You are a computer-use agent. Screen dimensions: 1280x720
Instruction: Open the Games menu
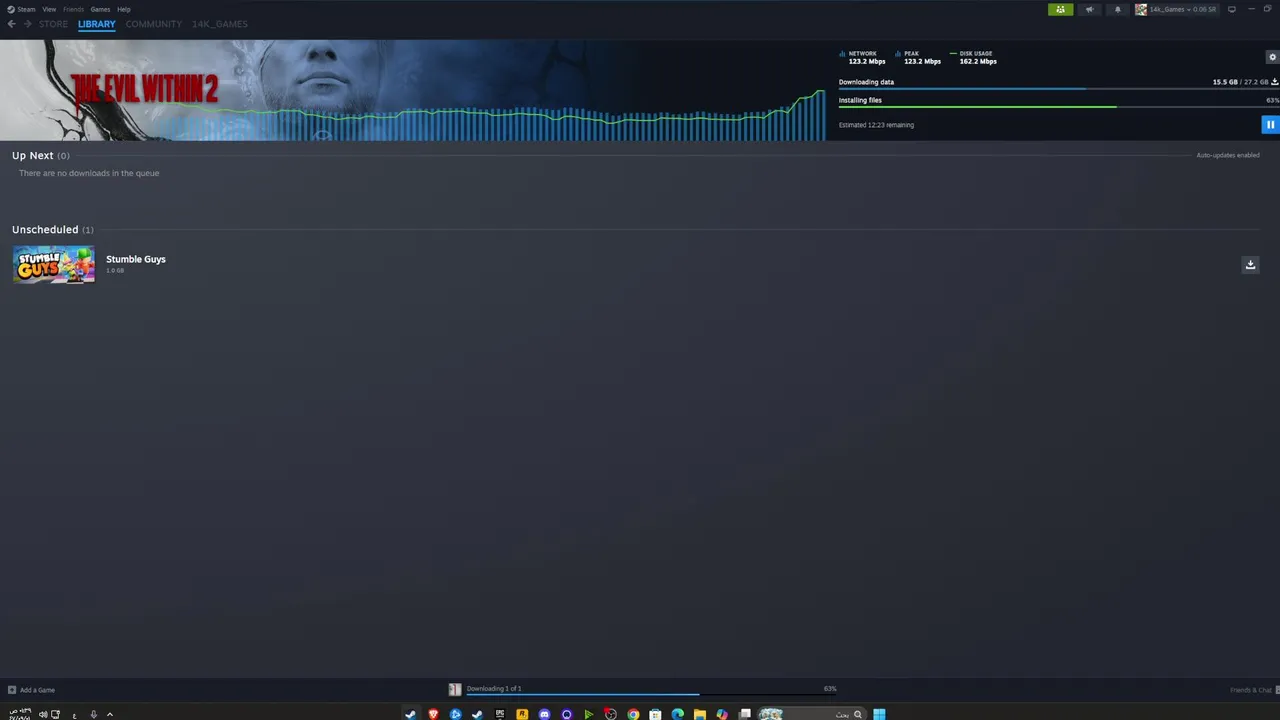[100, 9]
